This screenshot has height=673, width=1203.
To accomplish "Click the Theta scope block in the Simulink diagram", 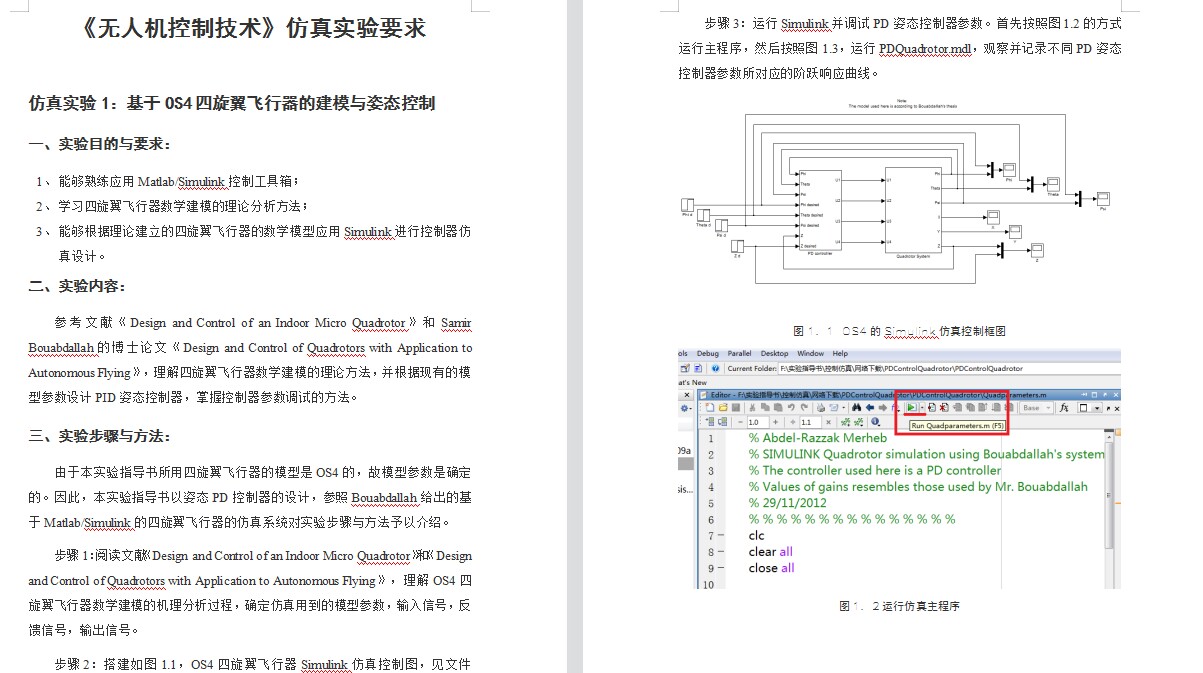I will (1053, 184).
